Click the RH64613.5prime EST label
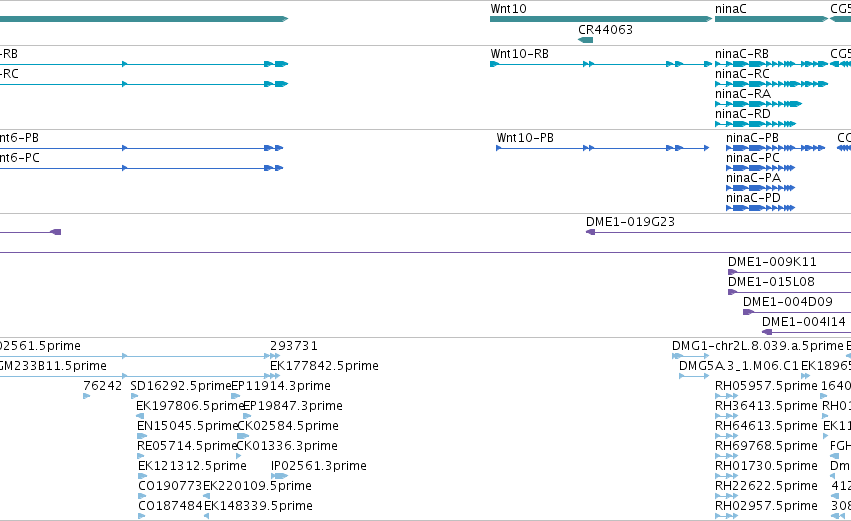Screen dimensions: 851x521 766,427
